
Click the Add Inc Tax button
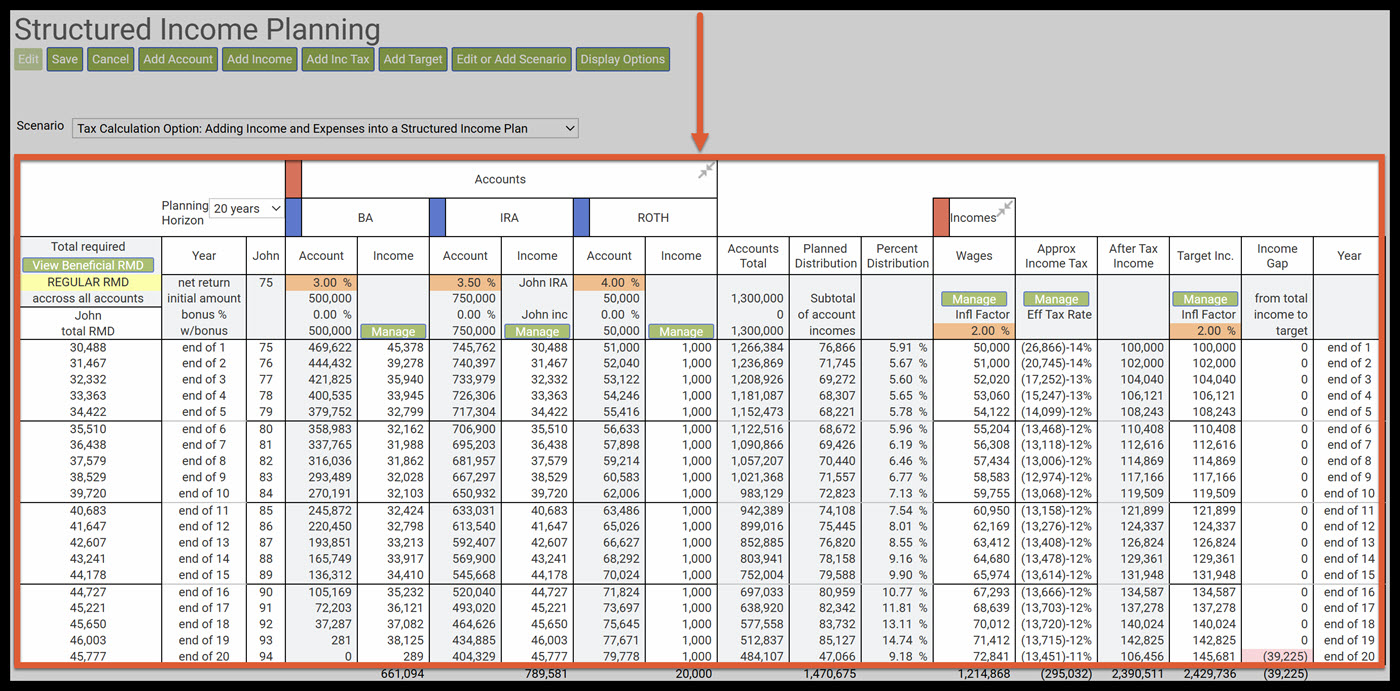point(338,59)
